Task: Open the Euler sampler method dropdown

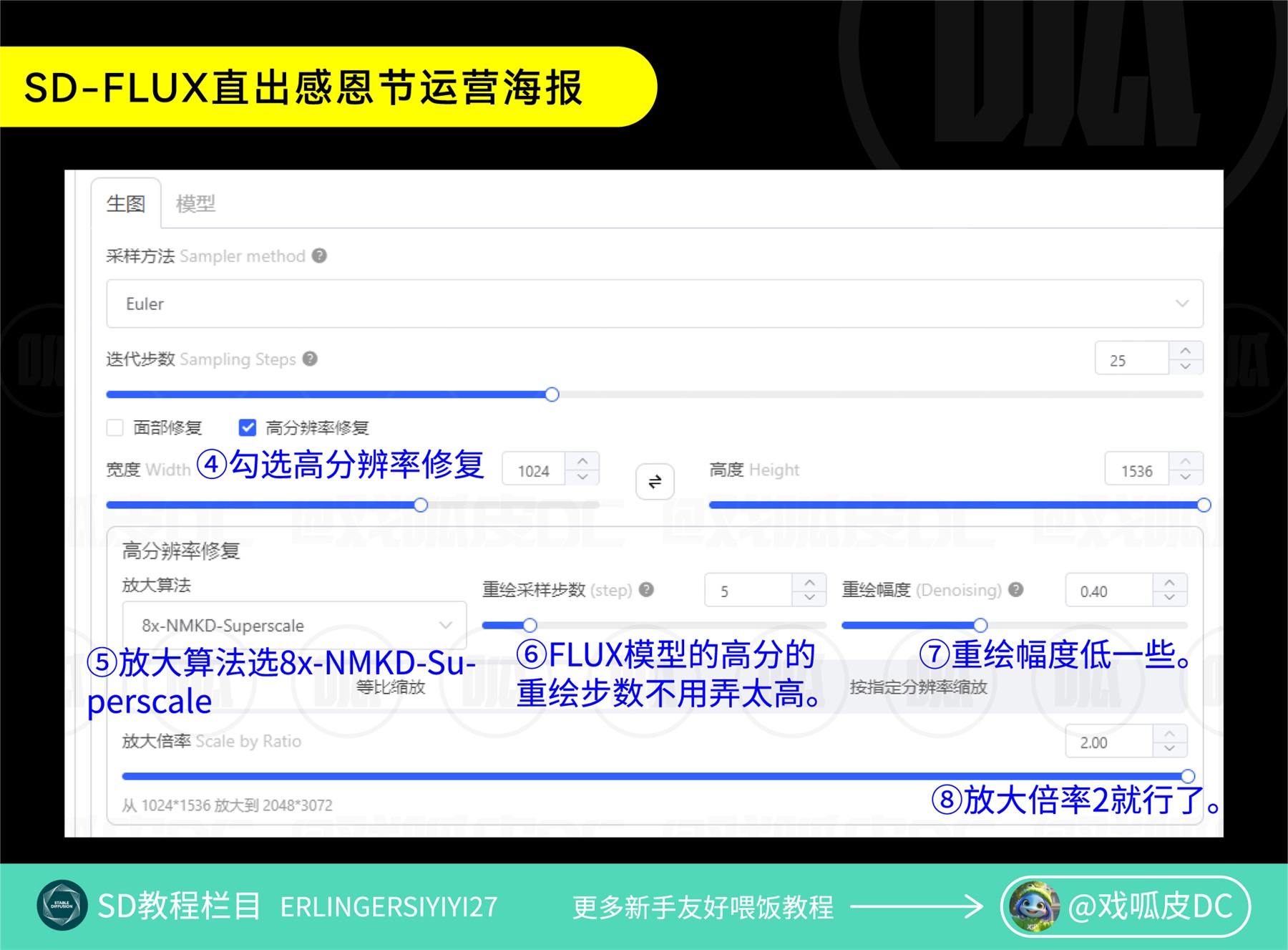Action: click(x=654, y=304)
